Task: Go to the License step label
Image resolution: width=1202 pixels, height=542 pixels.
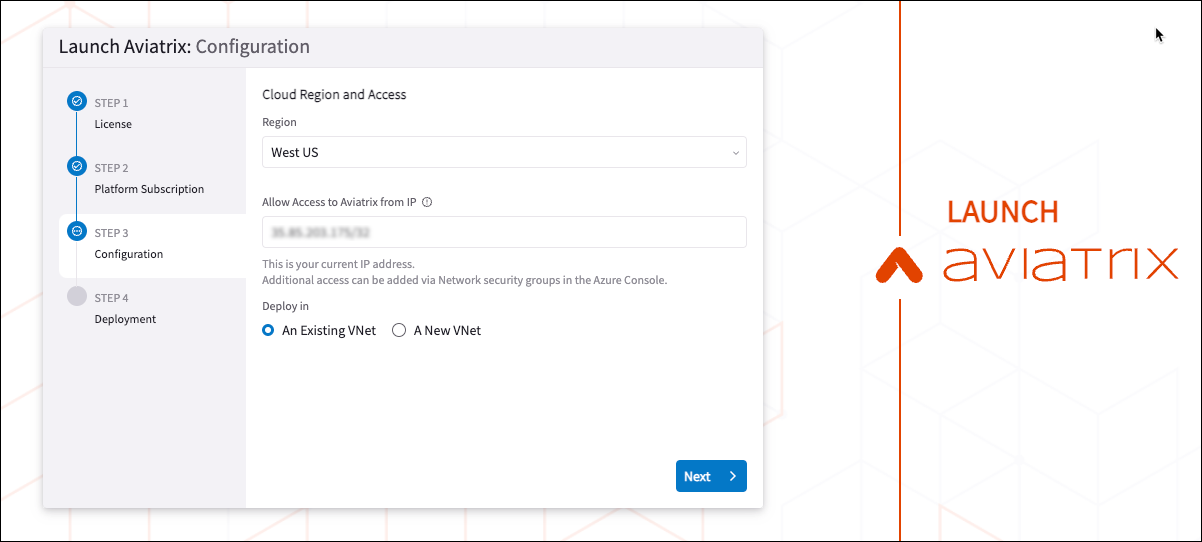Action: 113,124
